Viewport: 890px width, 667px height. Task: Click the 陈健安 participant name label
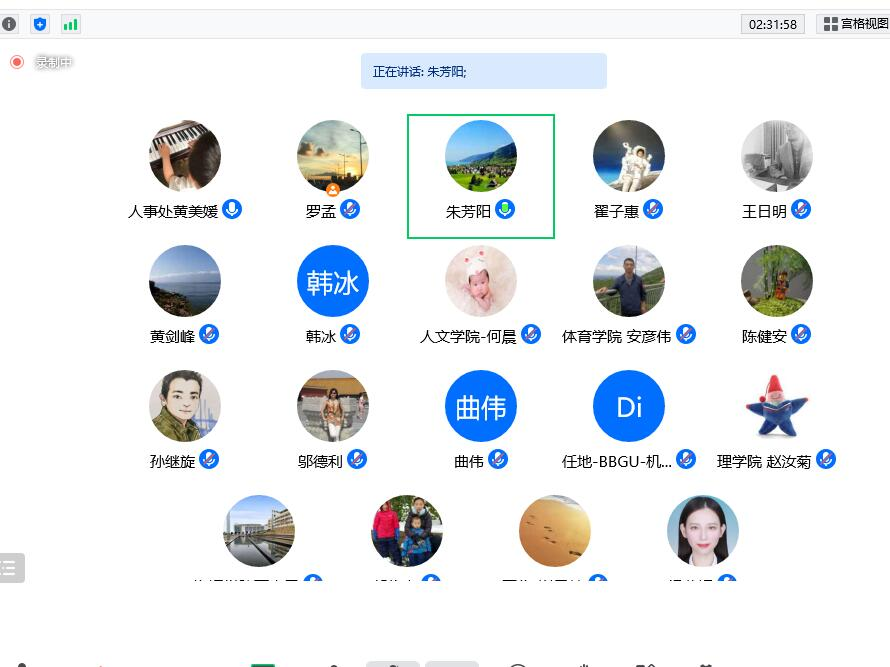(764, 337)
